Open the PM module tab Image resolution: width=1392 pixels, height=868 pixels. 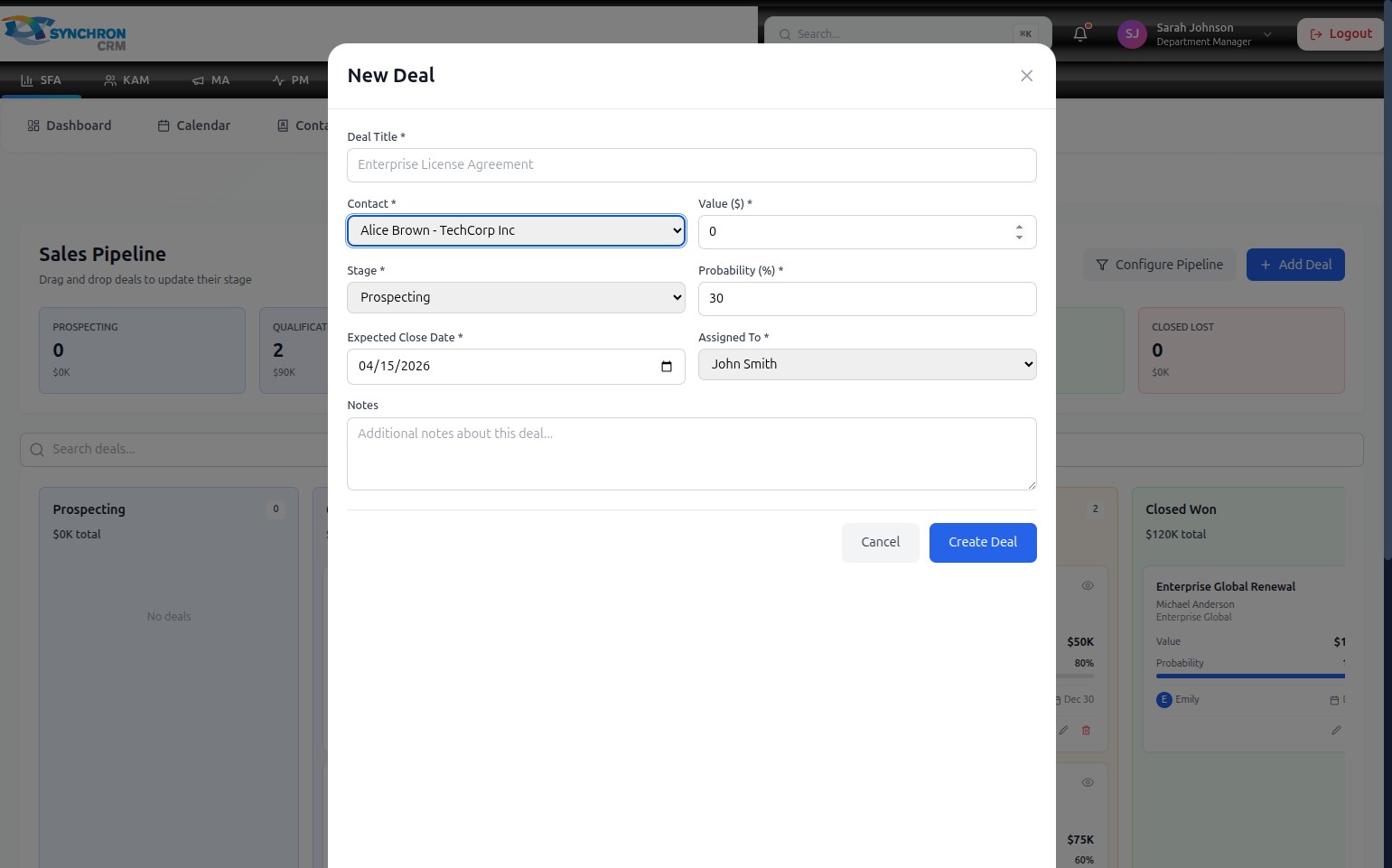tap(291, 80)
